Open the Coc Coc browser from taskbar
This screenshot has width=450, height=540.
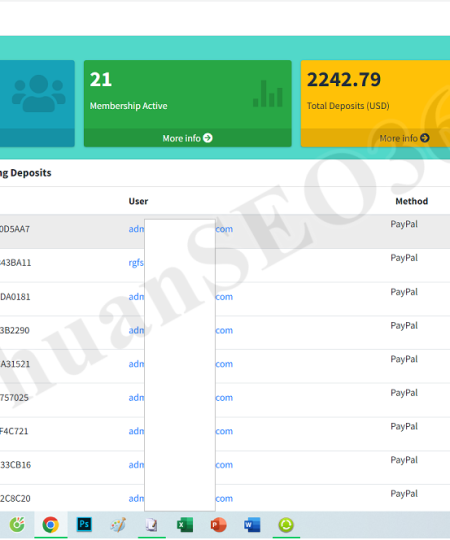17,525
